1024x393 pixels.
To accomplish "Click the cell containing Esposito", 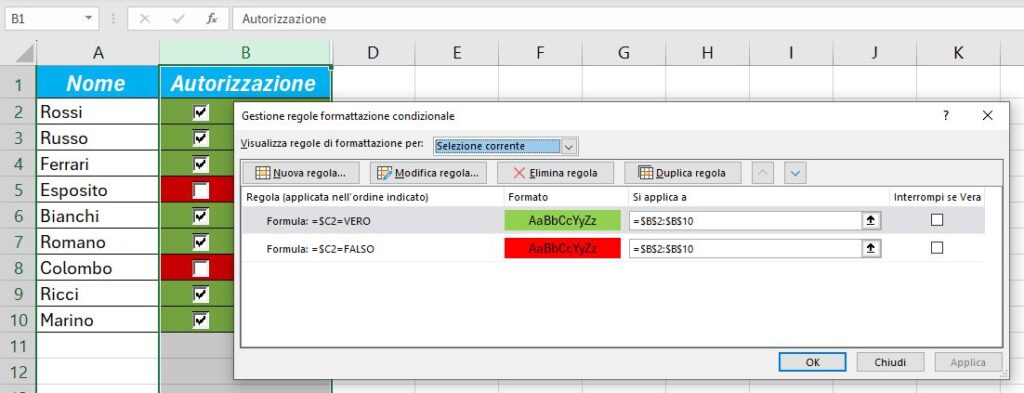I will tap(98, 190).
